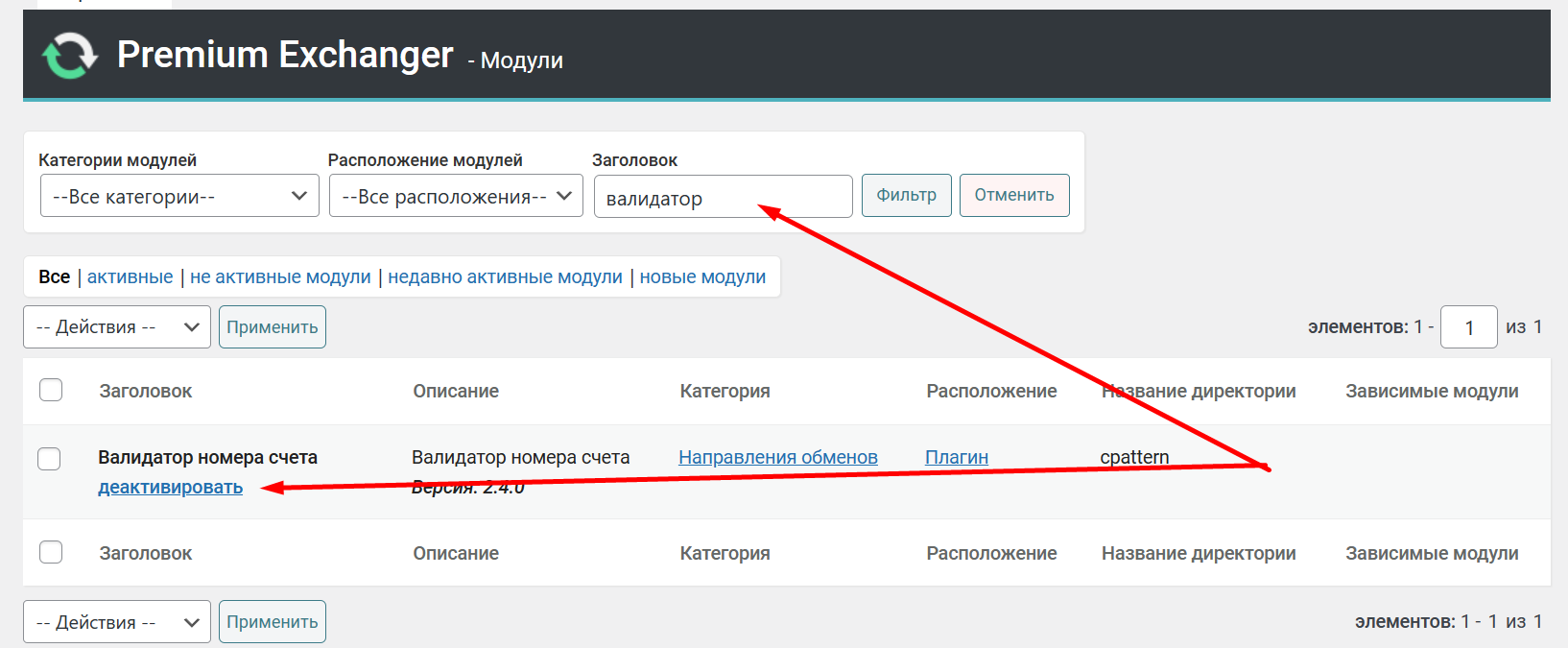Select the новые модули tab
Screen dimensions: 1568x648
tap(702, 277)
